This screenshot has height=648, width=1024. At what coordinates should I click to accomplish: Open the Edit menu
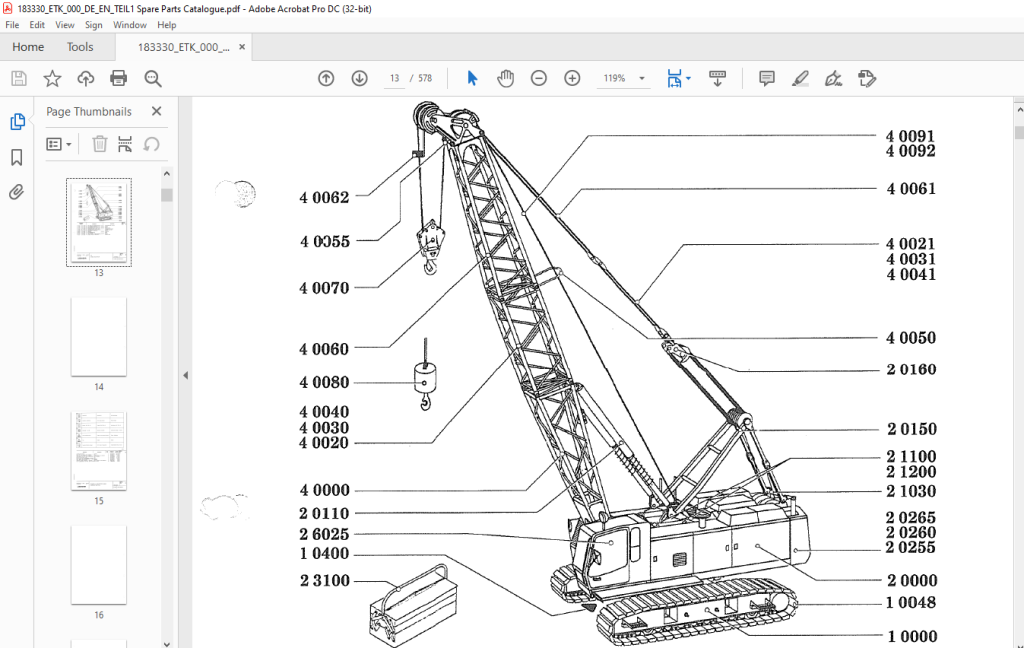click(37, 25)
